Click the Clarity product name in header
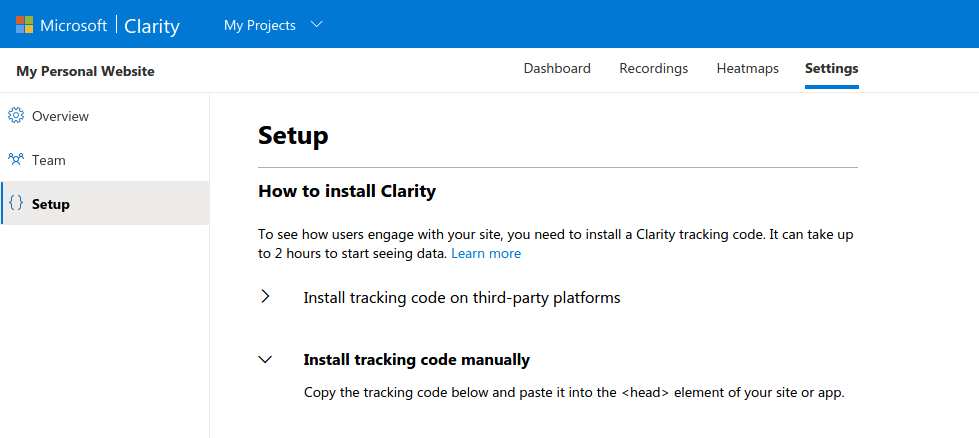Image resolution: width=979 pixels, height=438 pixels. (152, 26)
